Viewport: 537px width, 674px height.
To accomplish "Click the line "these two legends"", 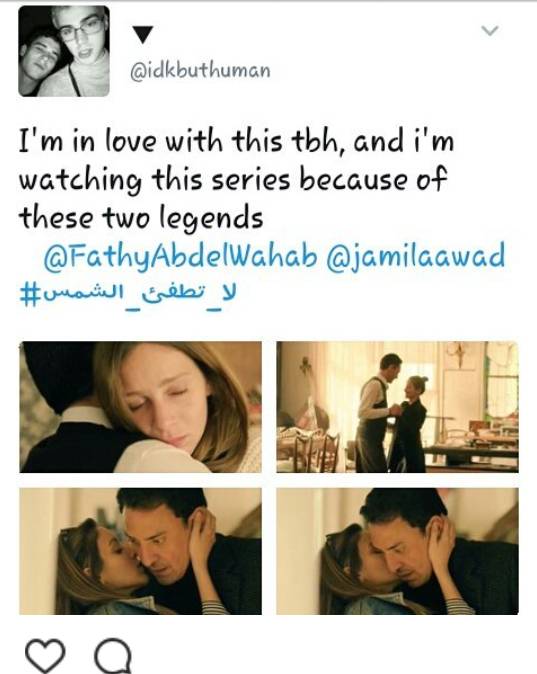I will coord(141,217).
